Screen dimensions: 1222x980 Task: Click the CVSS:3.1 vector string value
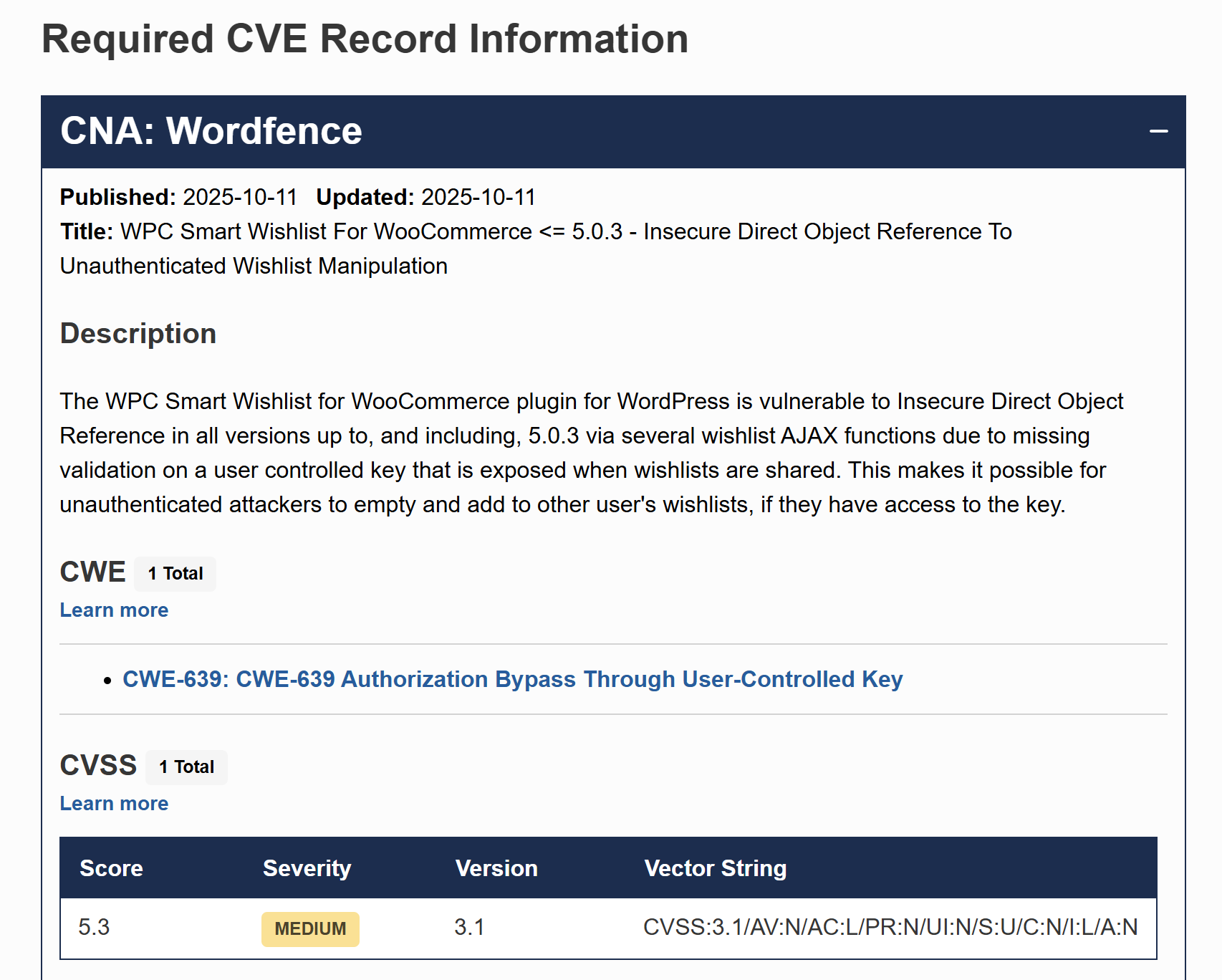click(x=890, y=927)
